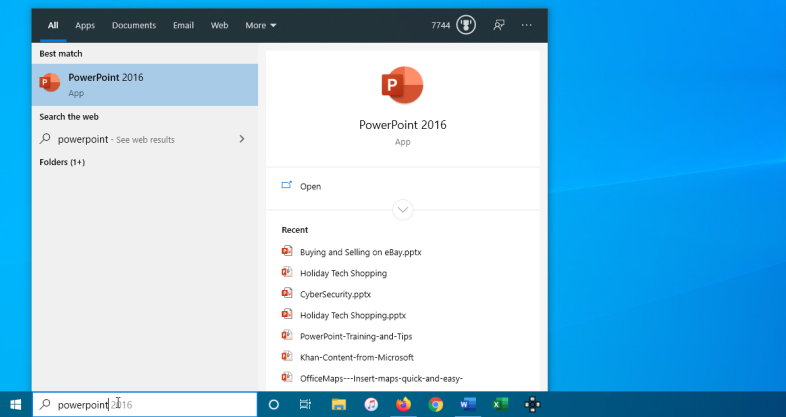The height and width of the screenshot is (417, 786).
Task: Click the file icon for Buying and Selling on eBay.pptx
Action: tap(287, 251)
